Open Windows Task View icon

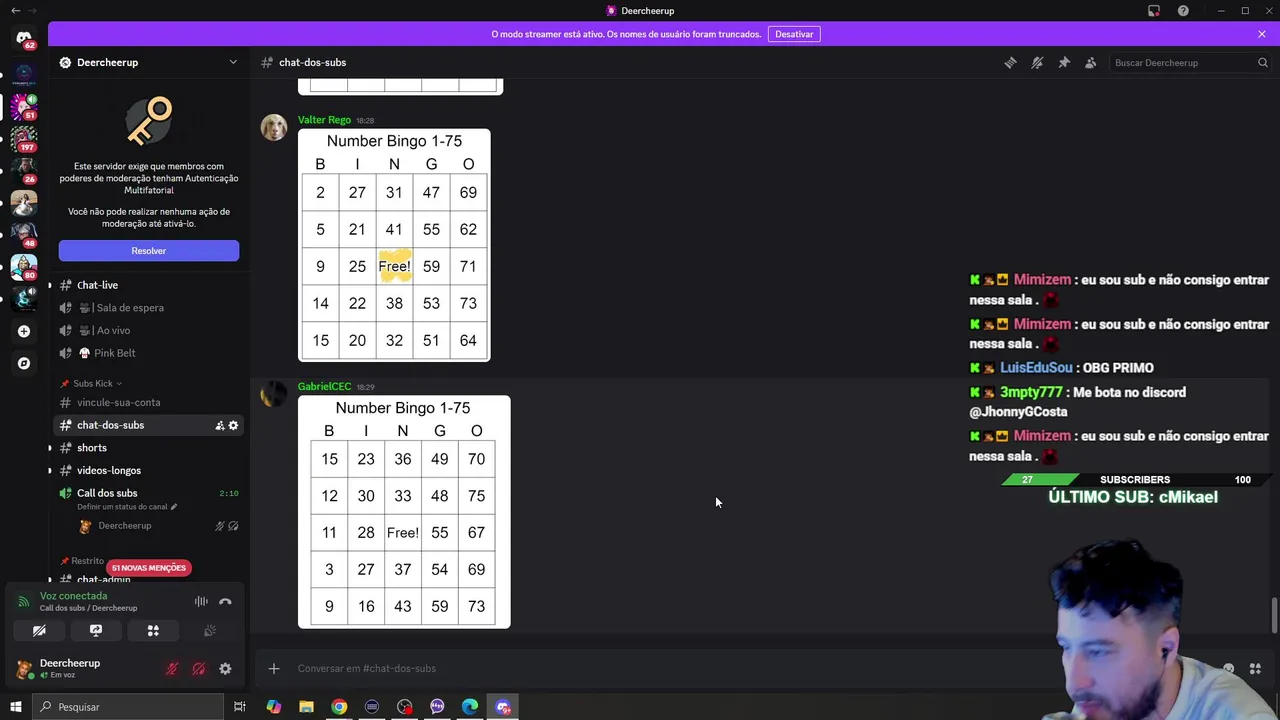240,707
